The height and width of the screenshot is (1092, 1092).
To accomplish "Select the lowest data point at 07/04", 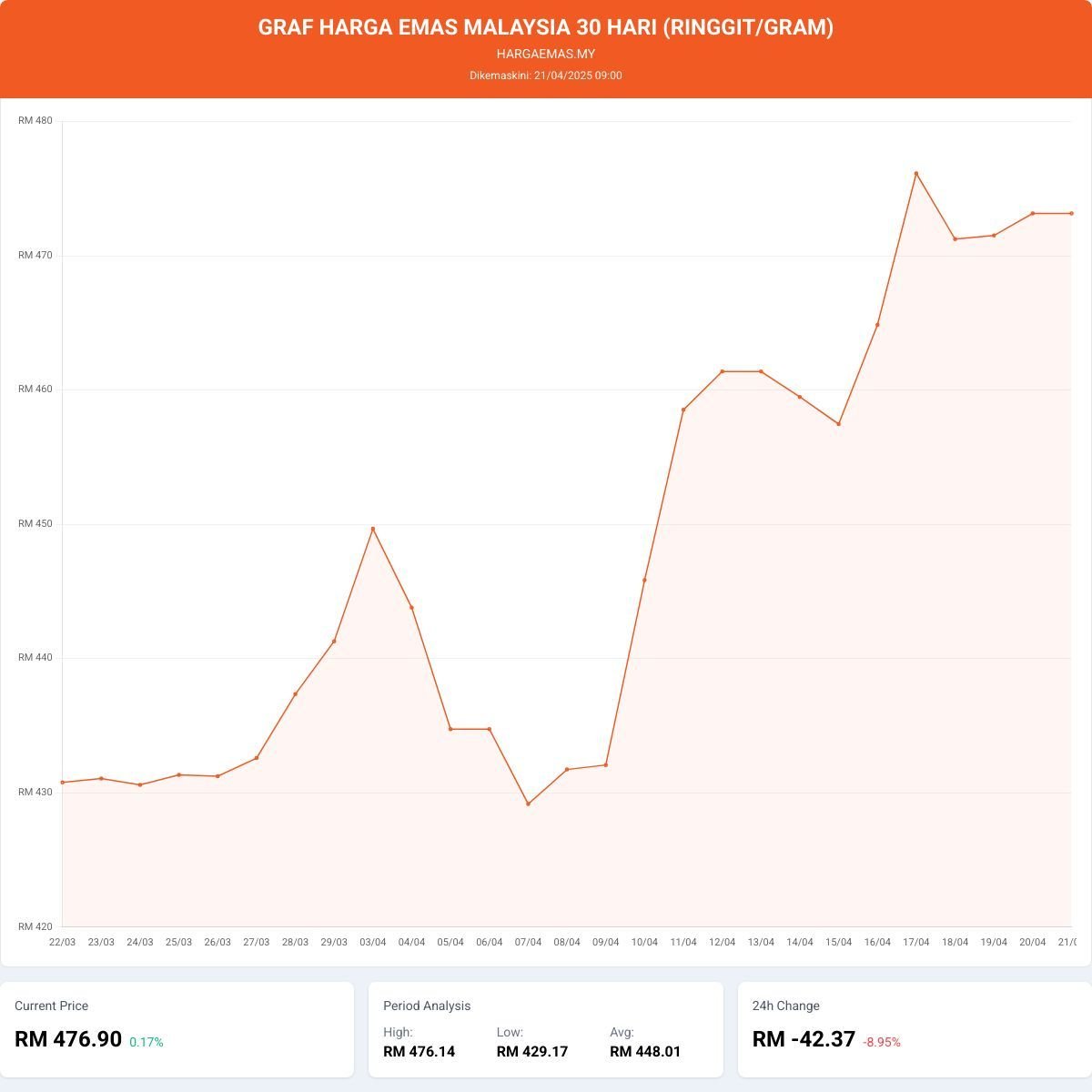I will coord(528,804).
